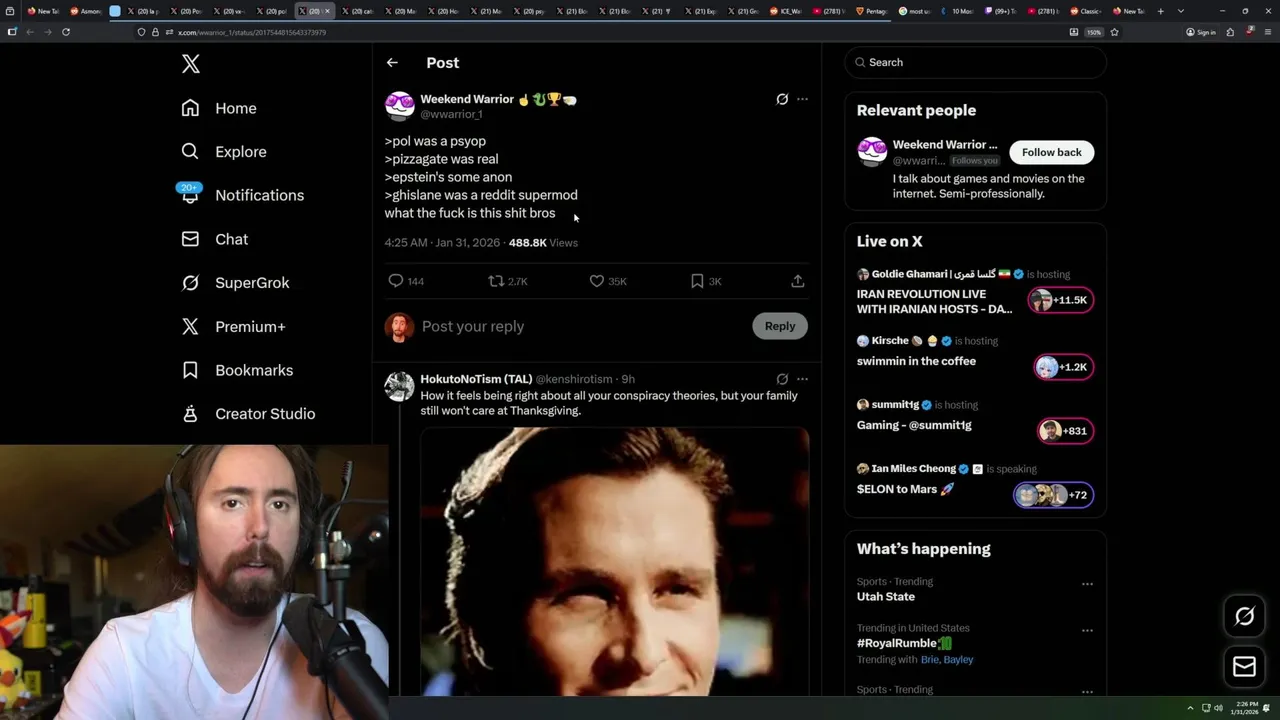Viewport: 1280px width, 720px height.
Task: Open Bookmarks in the sidebar
Action: point(237,370)
